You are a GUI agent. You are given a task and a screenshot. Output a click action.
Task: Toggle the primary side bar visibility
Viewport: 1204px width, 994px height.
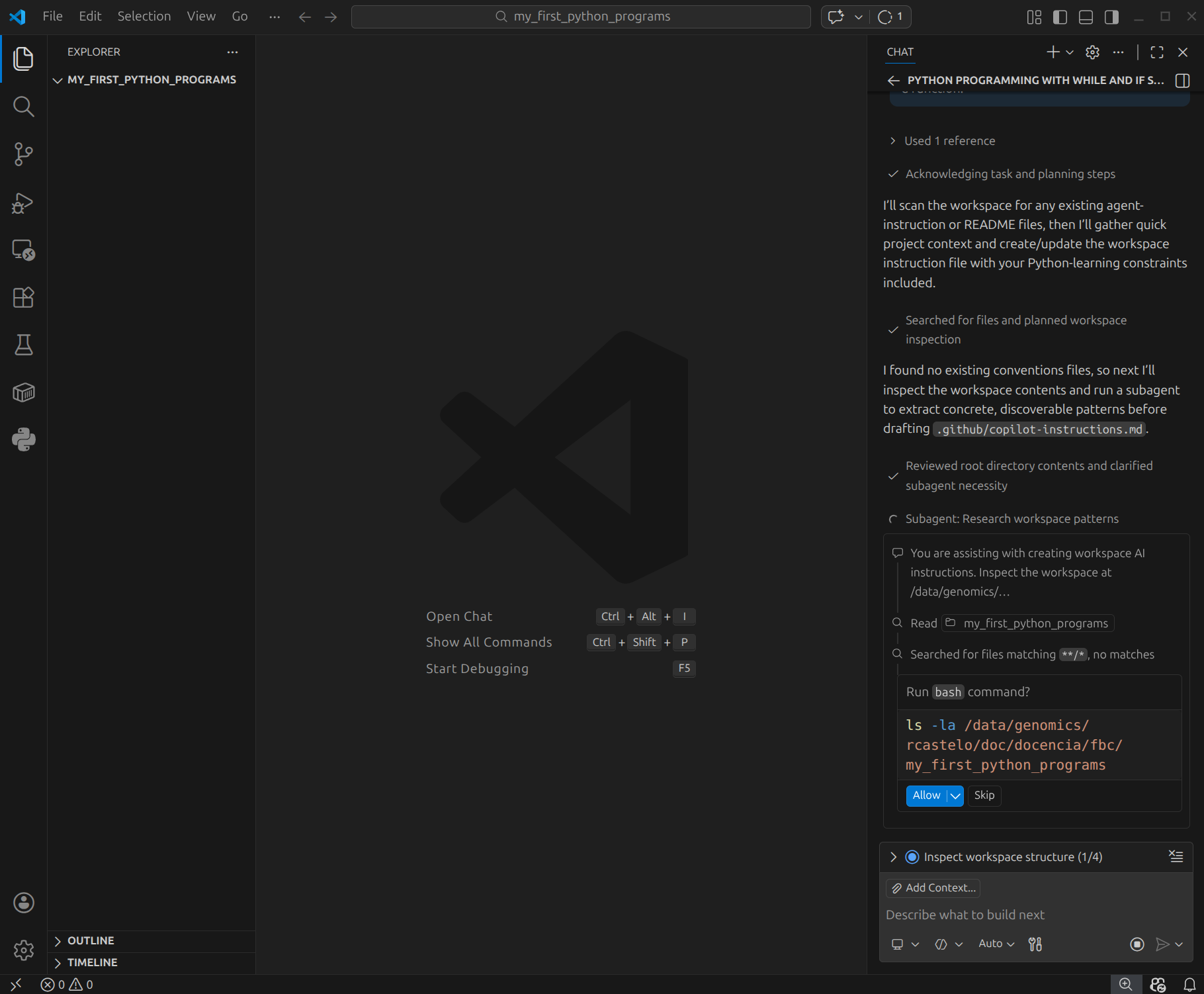click(x=1060, y=17)
